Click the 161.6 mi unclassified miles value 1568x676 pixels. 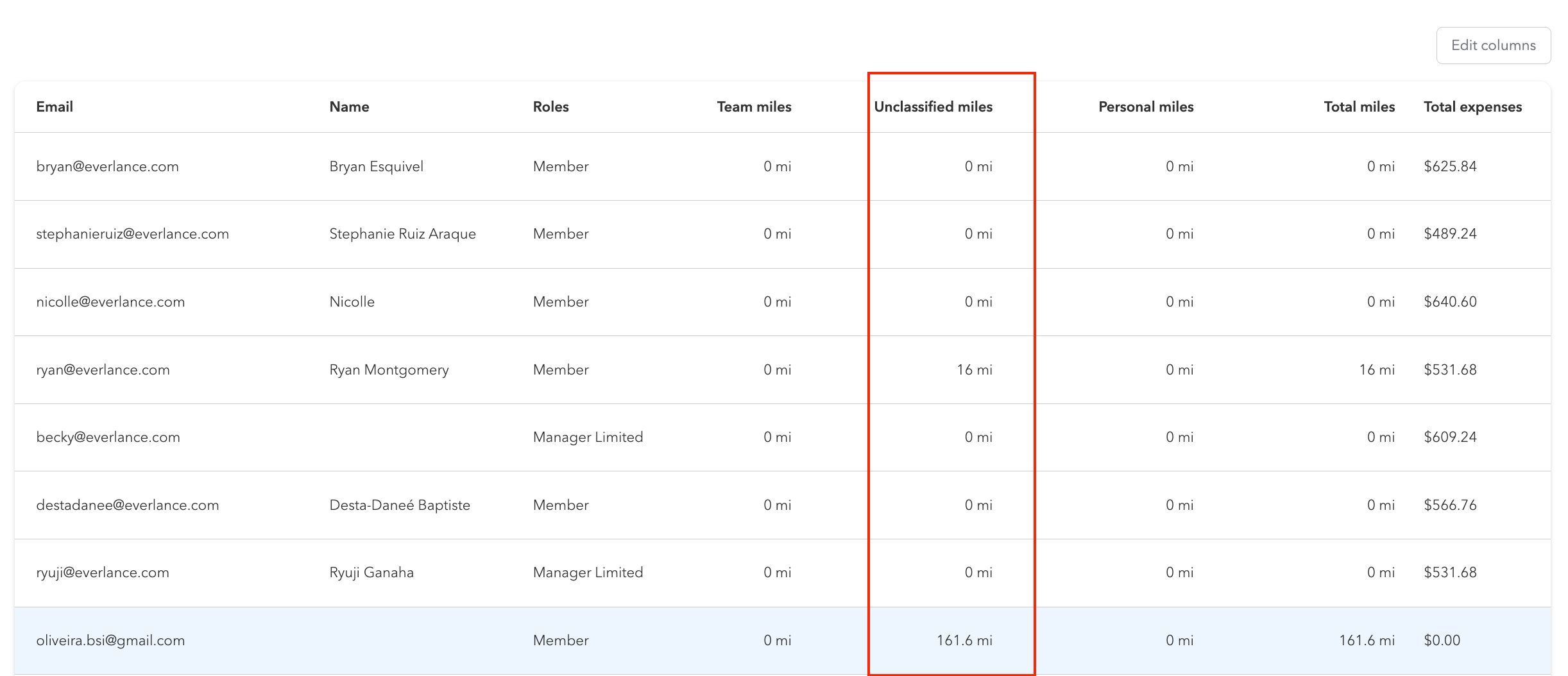(964, 641)
